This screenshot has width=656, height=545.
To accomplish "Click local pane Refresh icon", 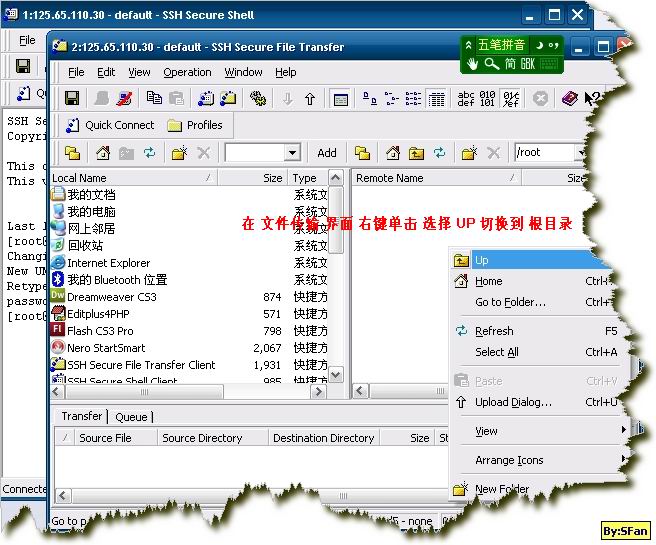I will tap(149, 153).
